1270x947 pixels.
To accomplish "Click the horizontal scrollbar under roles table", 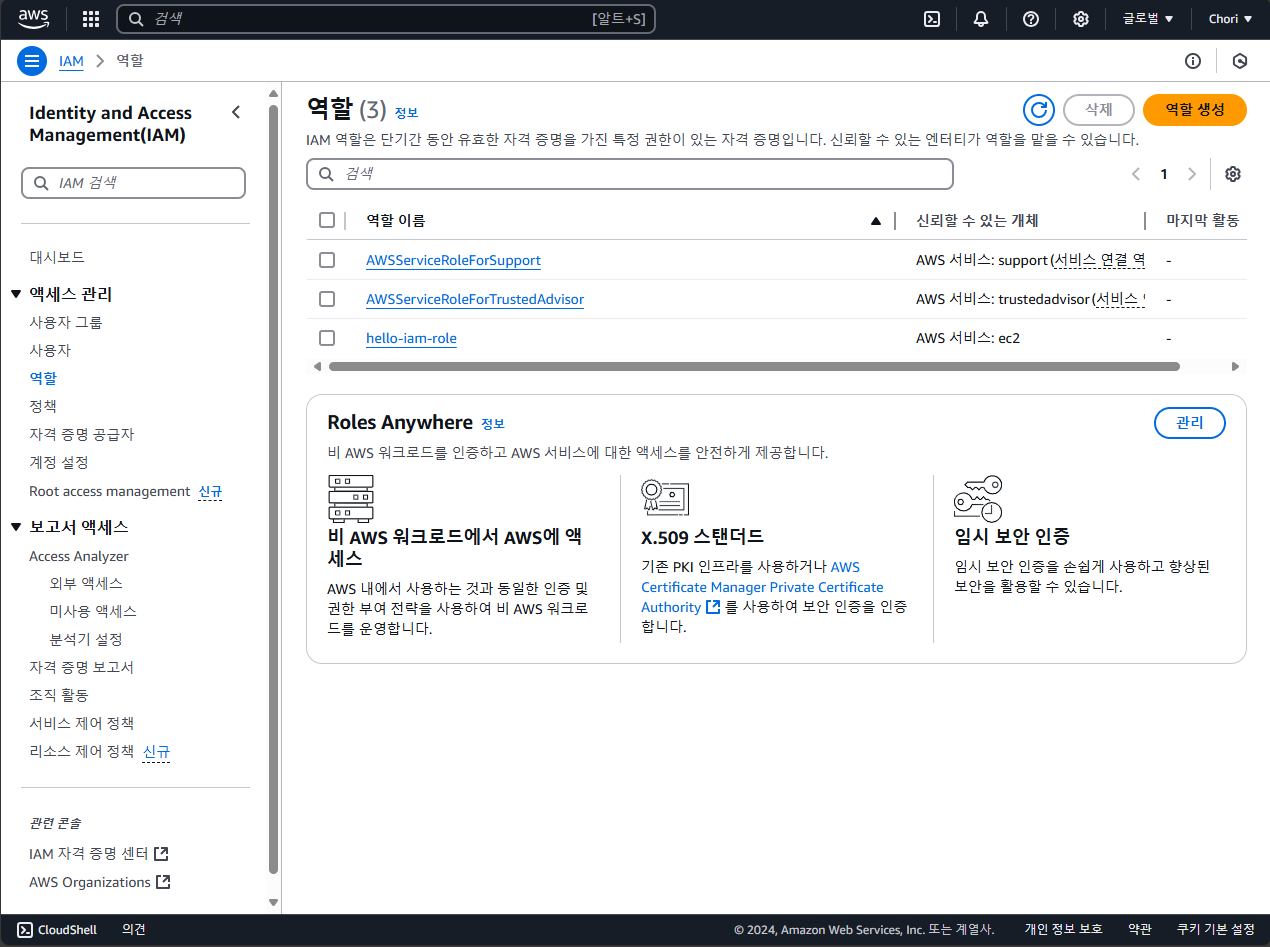I will coord(754,366).
